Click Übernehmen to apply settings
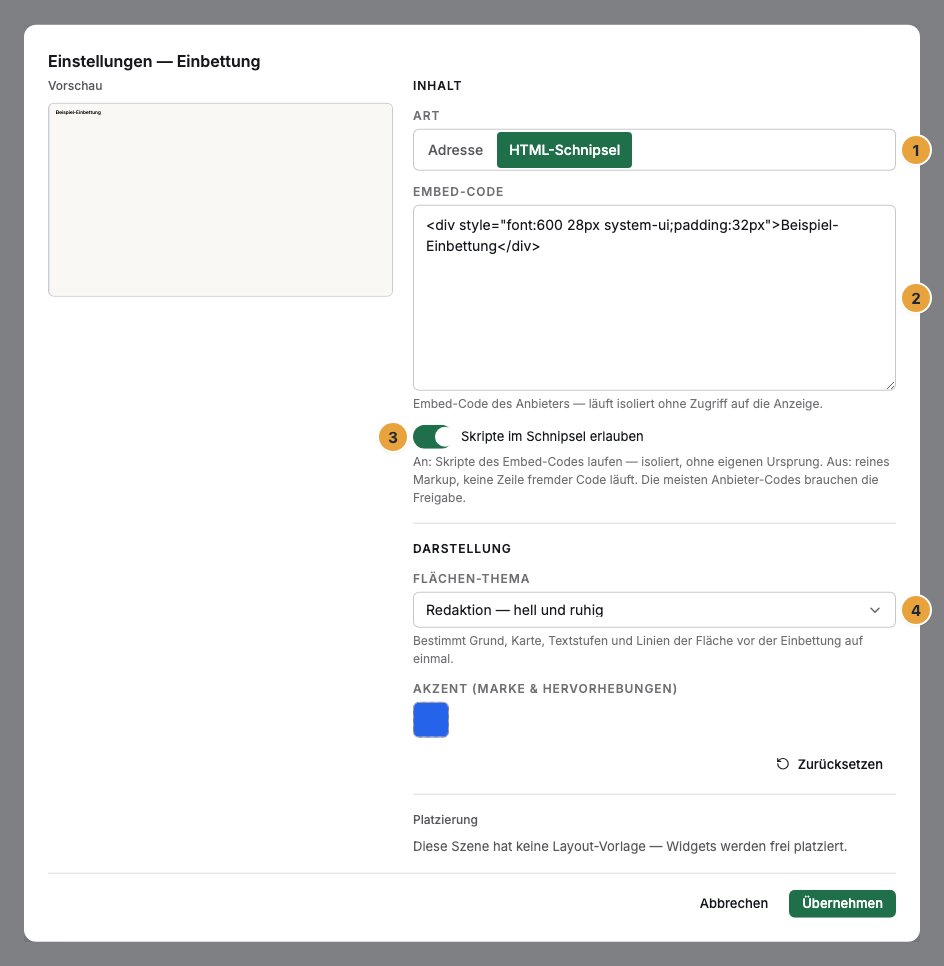 (842, 903)
